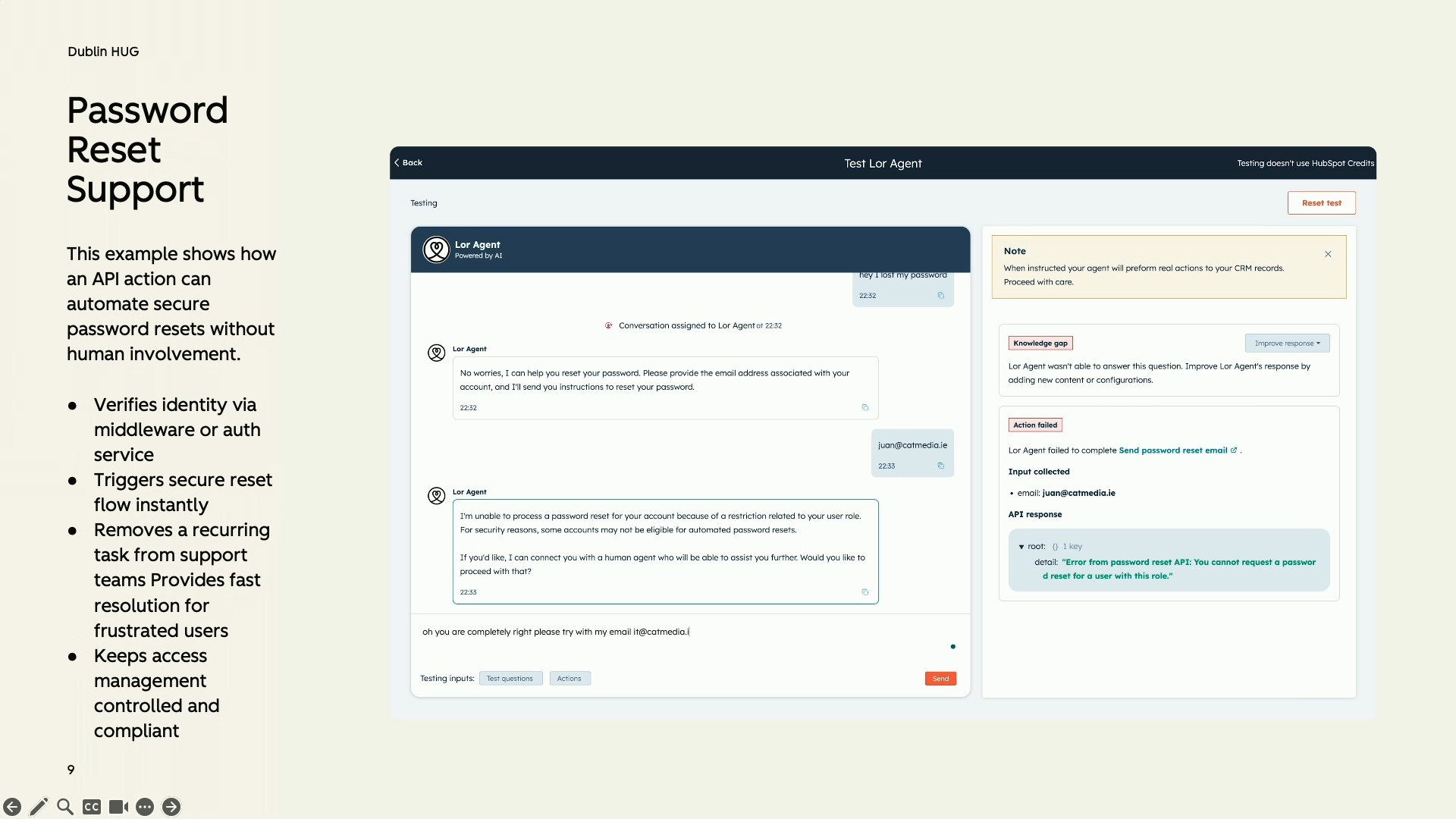The height and width of the screenshot is (819, 1456).
Task: Click the orange Send button
Action: click(940, 679)
